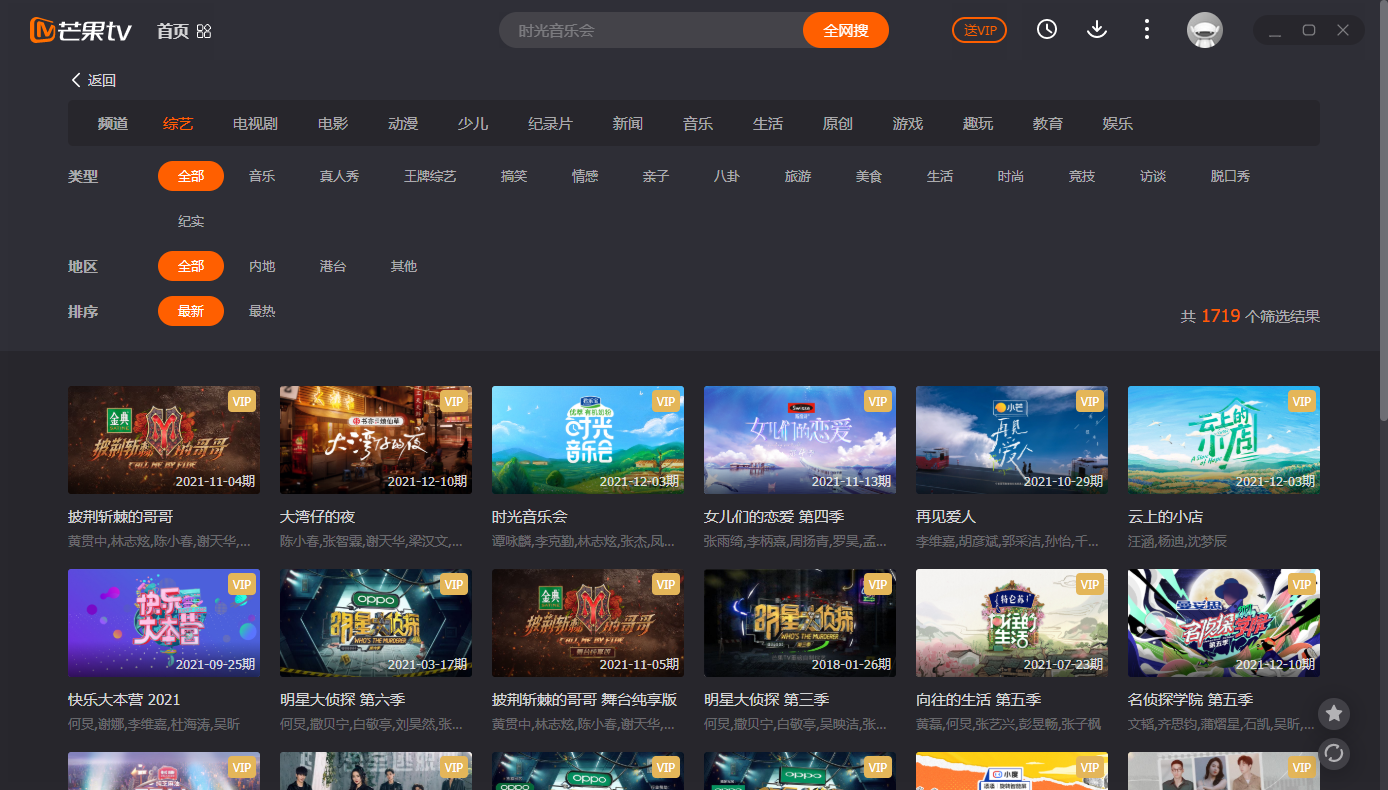Screen dimensions: 1388x790
Task: Switch to the 纪录片 channel
Action: point(550,123)
